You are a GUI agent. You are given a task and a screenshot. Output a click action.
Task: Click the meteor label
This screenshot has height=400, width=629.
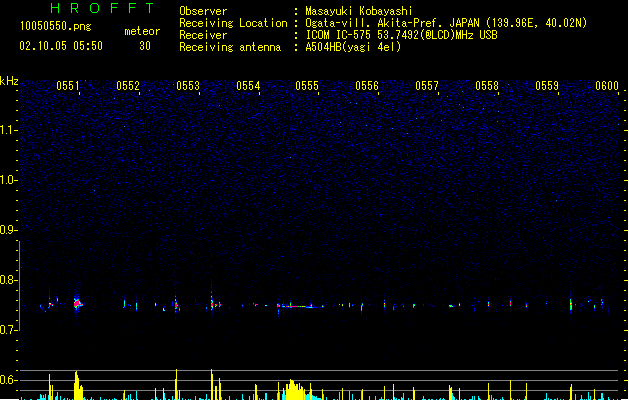[x=142, y=31]
